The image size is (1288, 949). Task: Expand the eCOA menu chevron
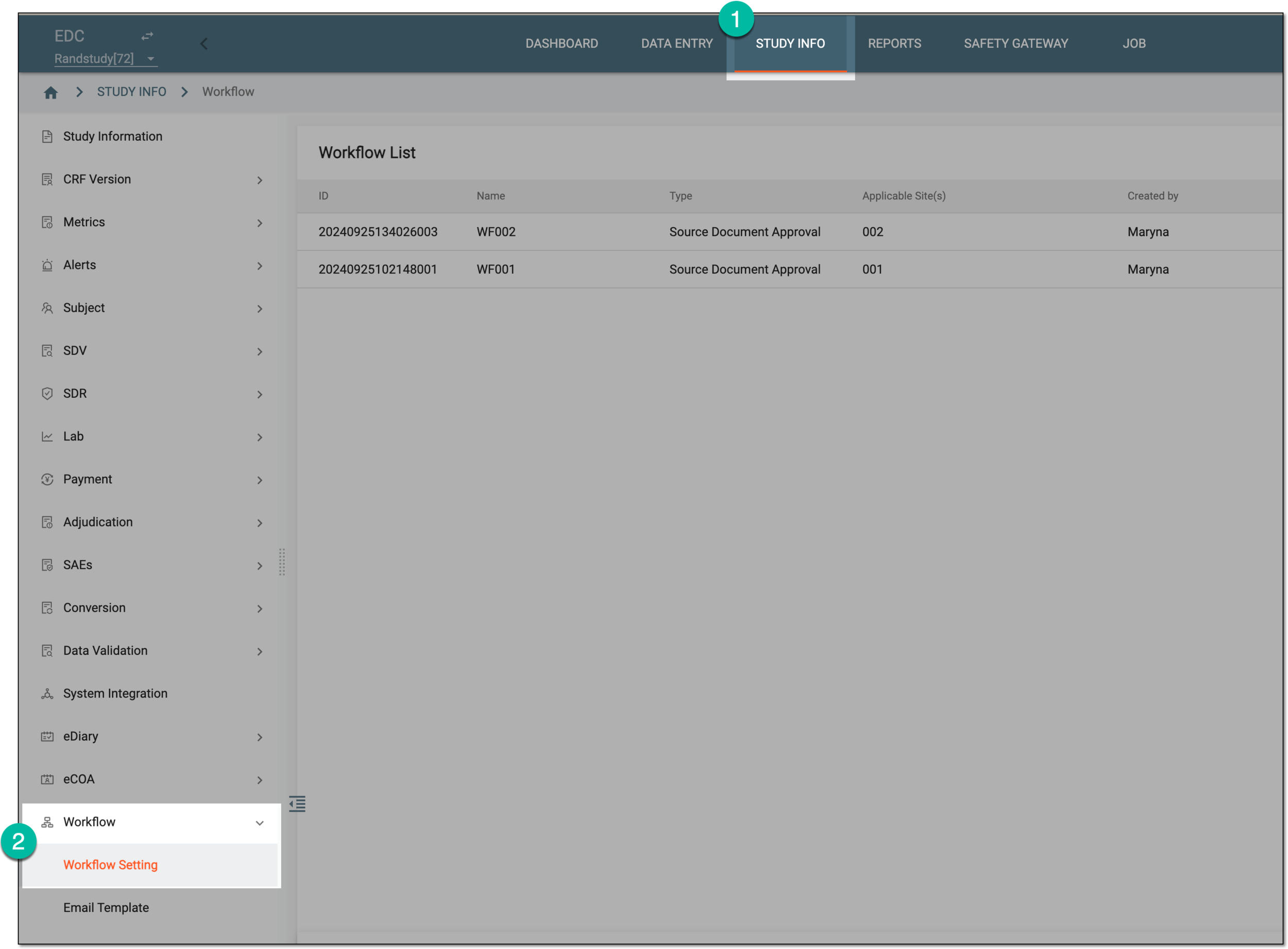(260, 780)
